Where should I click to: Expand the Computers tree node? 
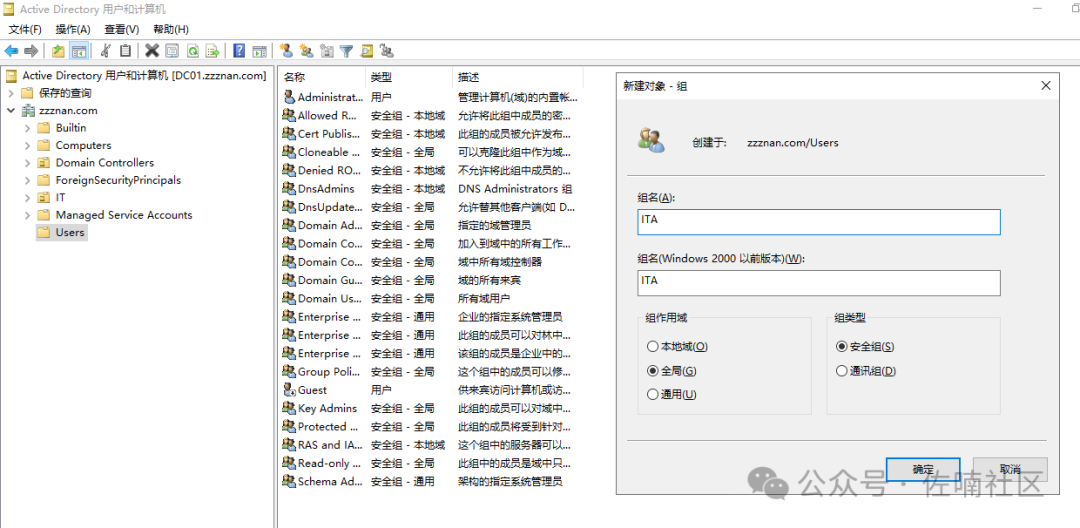point(28,145)
